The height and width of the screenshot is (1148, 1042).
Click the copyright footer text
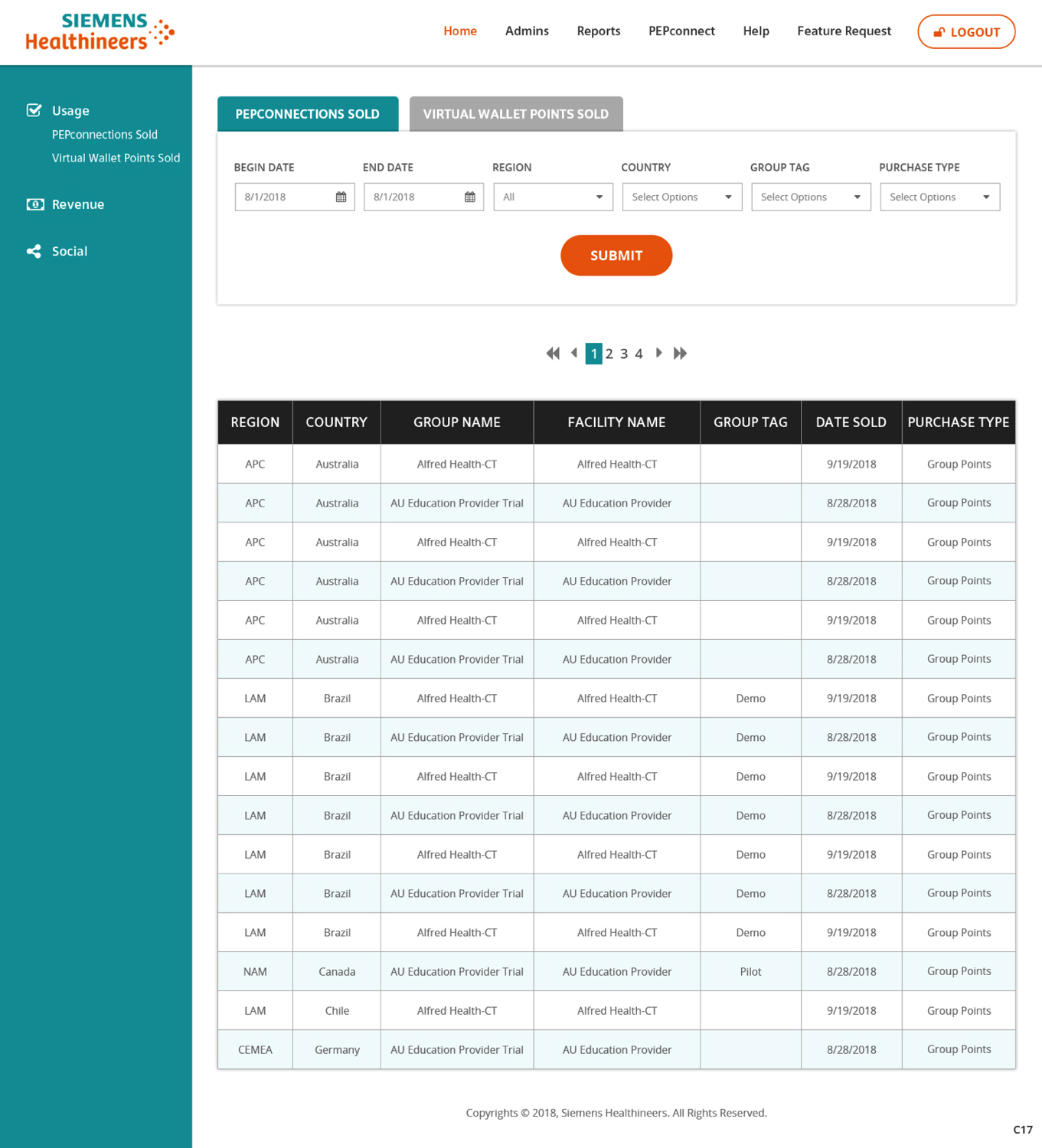616,1113
